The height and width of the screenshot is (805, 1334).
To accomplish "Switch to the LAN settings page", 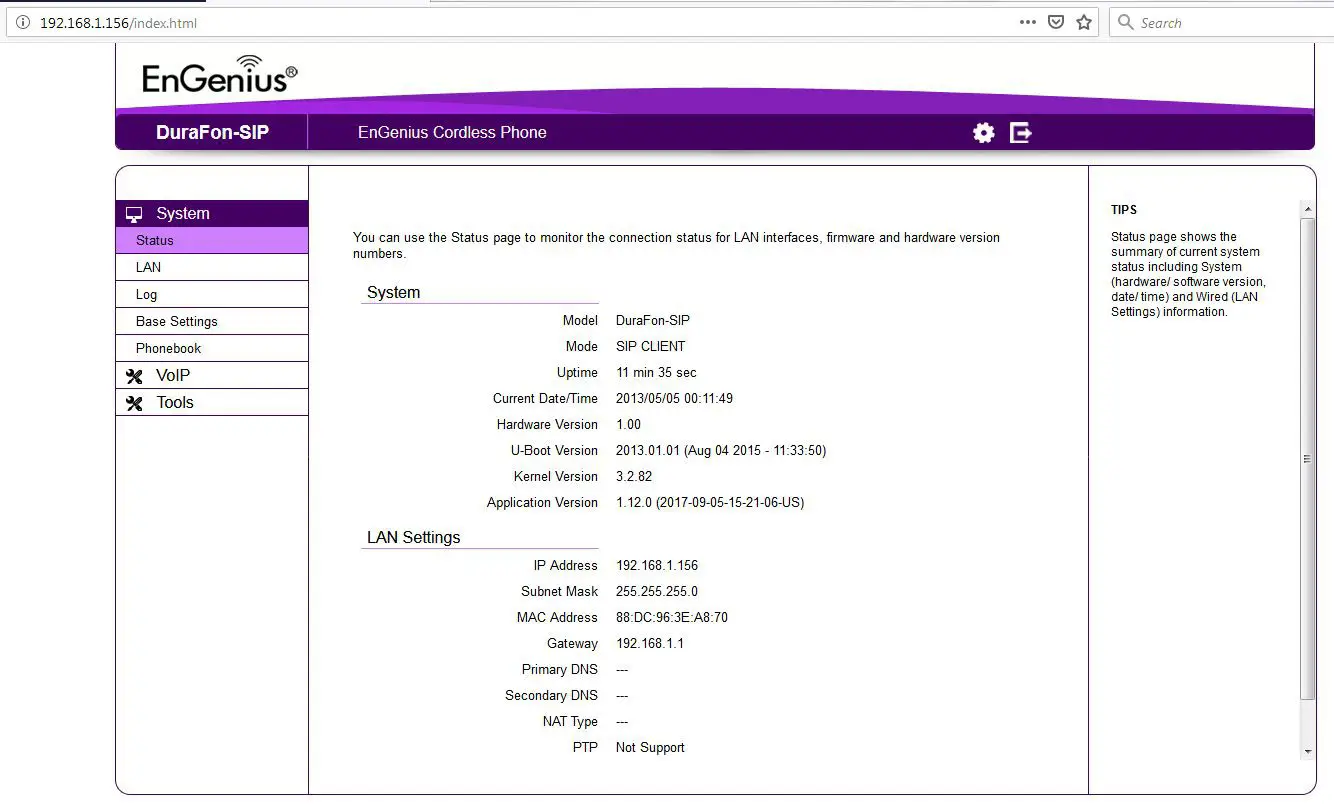I will coord(147,267).
